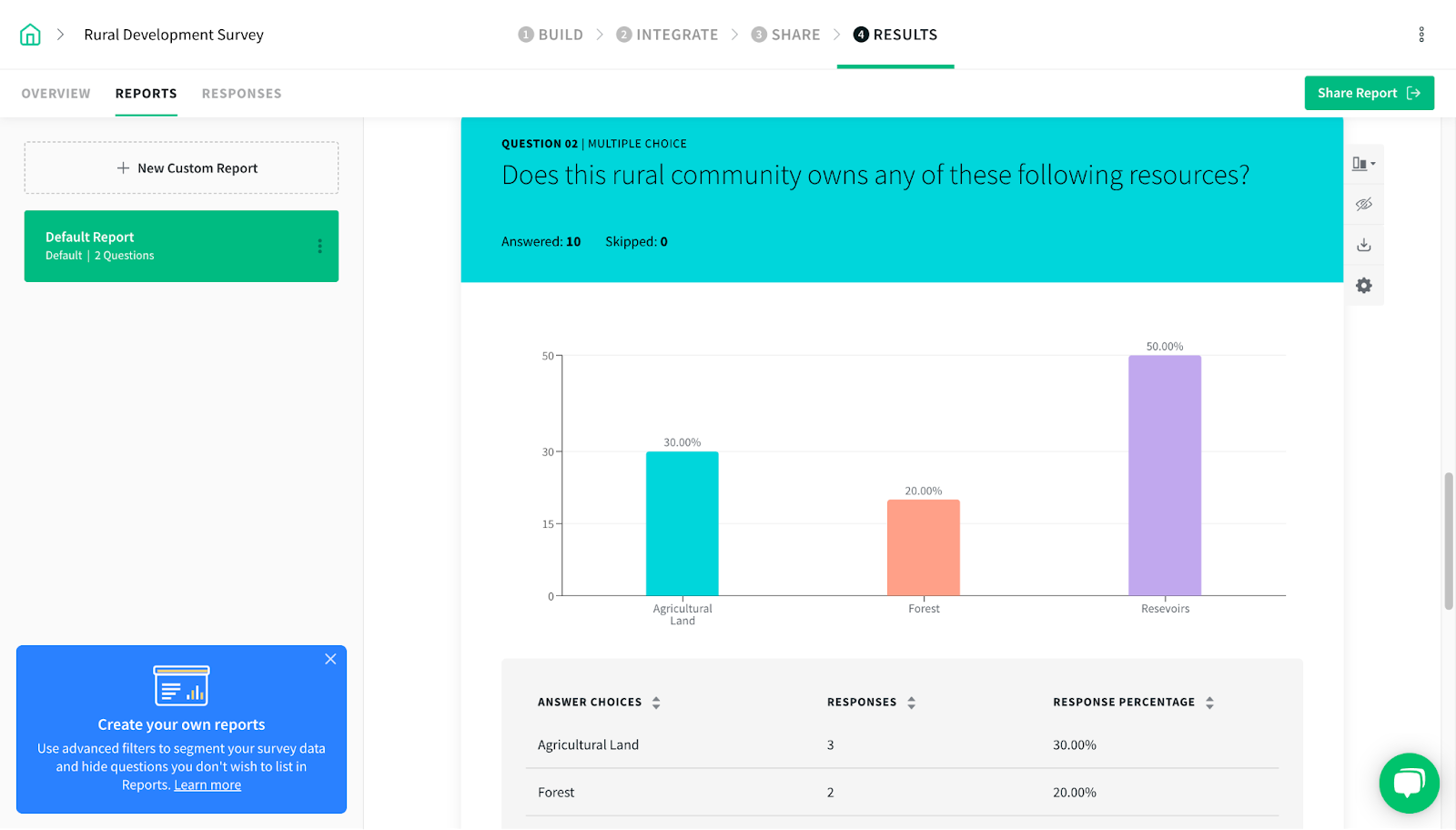Click the Resevoirs chart bar
Screen dimensions: 1456x830
(1165, 476)
